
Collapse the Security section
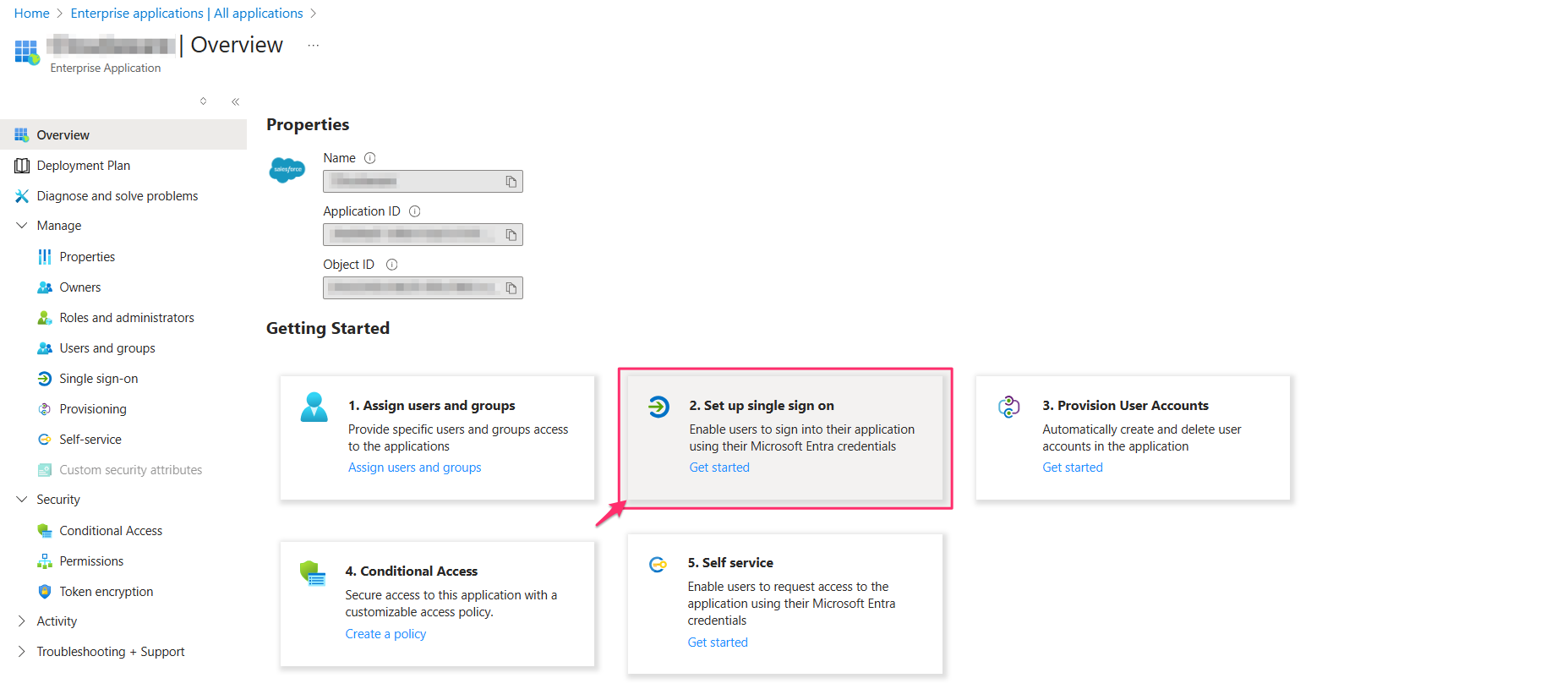22,500
